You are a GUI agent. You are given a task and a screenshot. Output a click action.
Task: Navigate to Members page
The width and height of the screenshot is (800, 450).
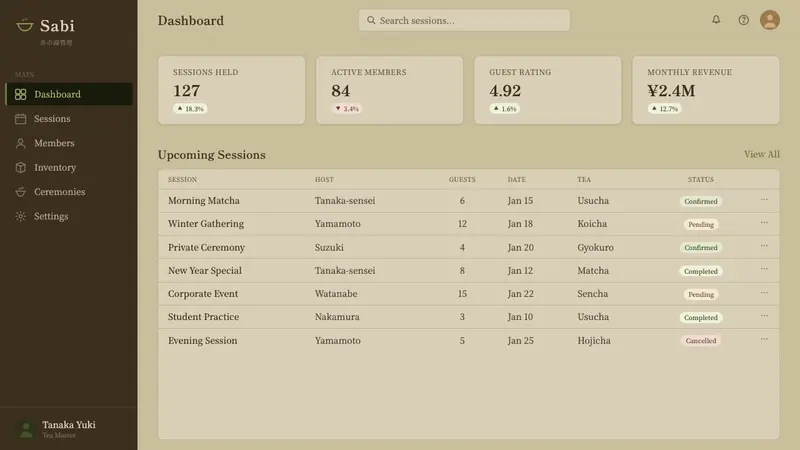tap(69, 143)
